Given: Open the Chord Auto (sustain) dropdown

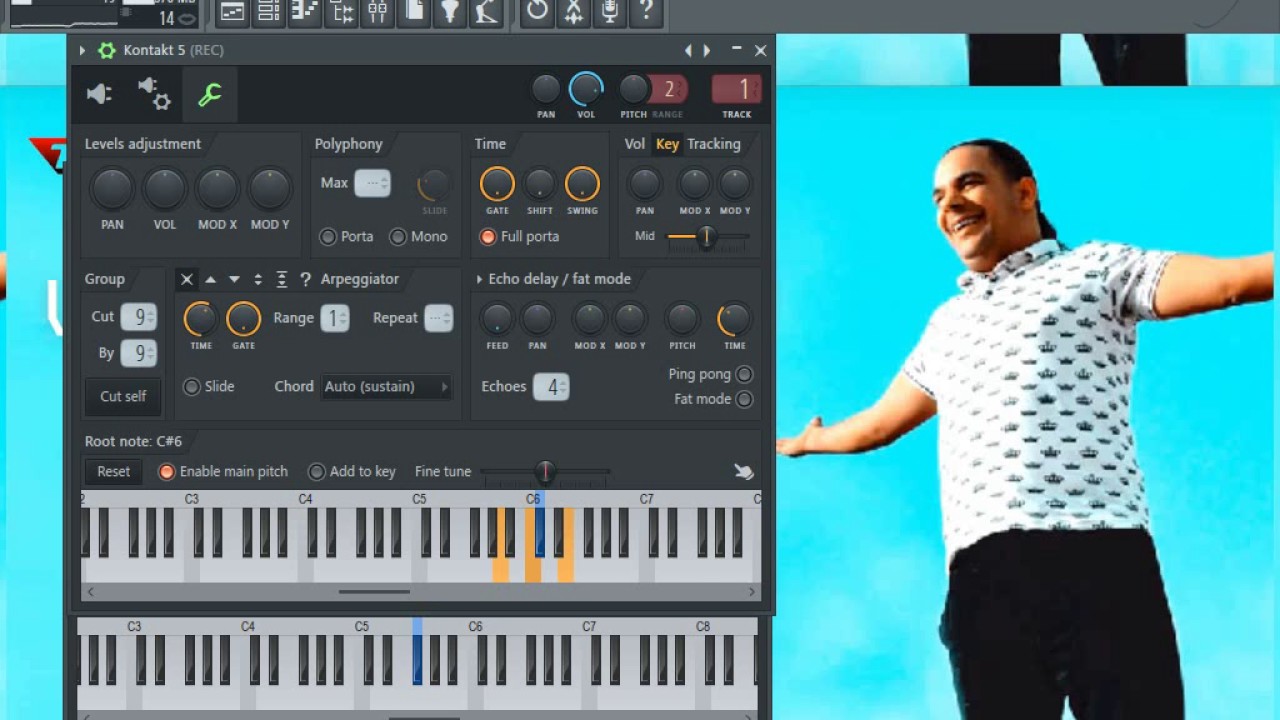Looking at the screenshot, I should coord(387,387).
